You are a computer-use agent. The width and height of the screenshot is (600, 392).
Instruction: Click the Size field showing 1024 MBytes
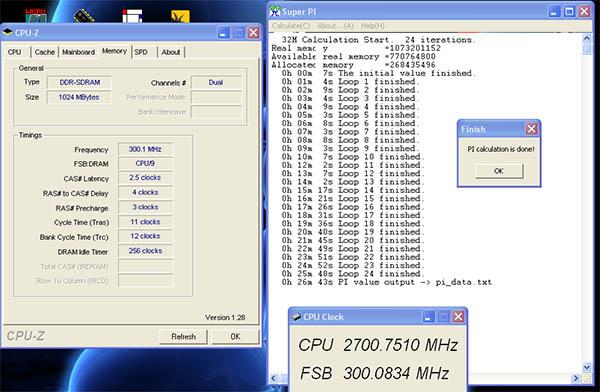click(x=79, y=97)
